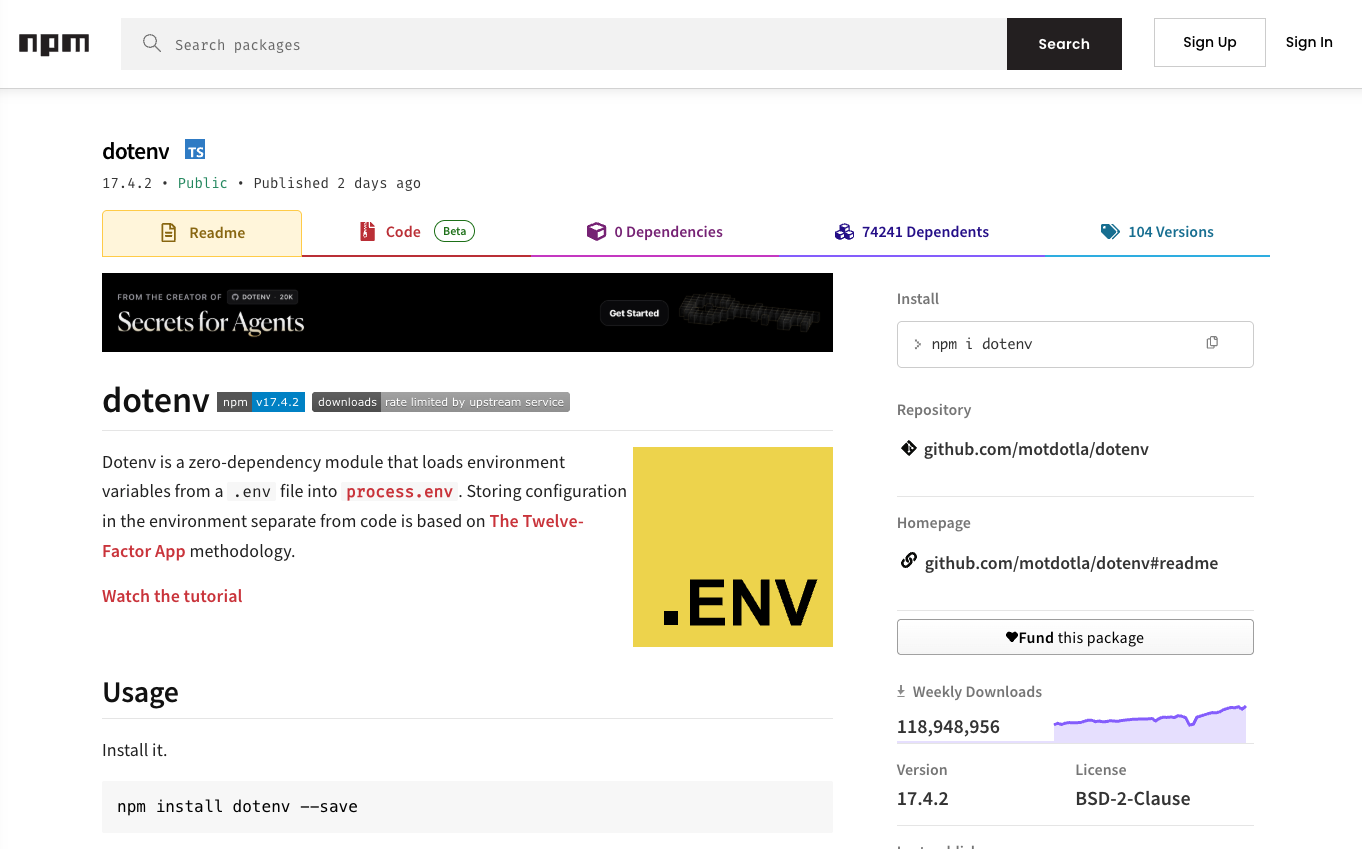Click the TypeScript TS badge icon
This screenshot has height=849, width=1362.
195,151
